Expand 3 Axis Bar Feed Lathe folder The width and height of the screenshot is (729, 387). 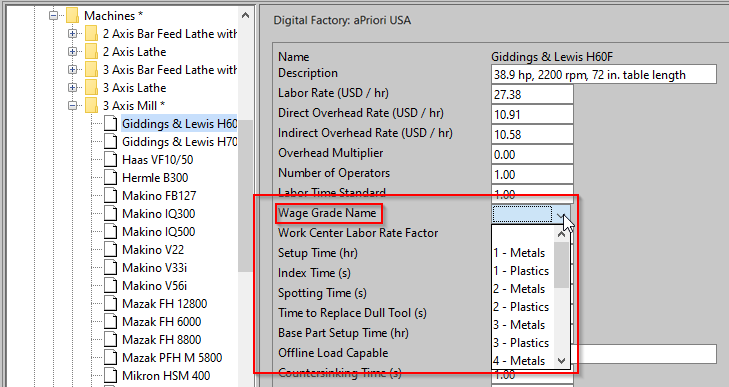pos(72,70)
